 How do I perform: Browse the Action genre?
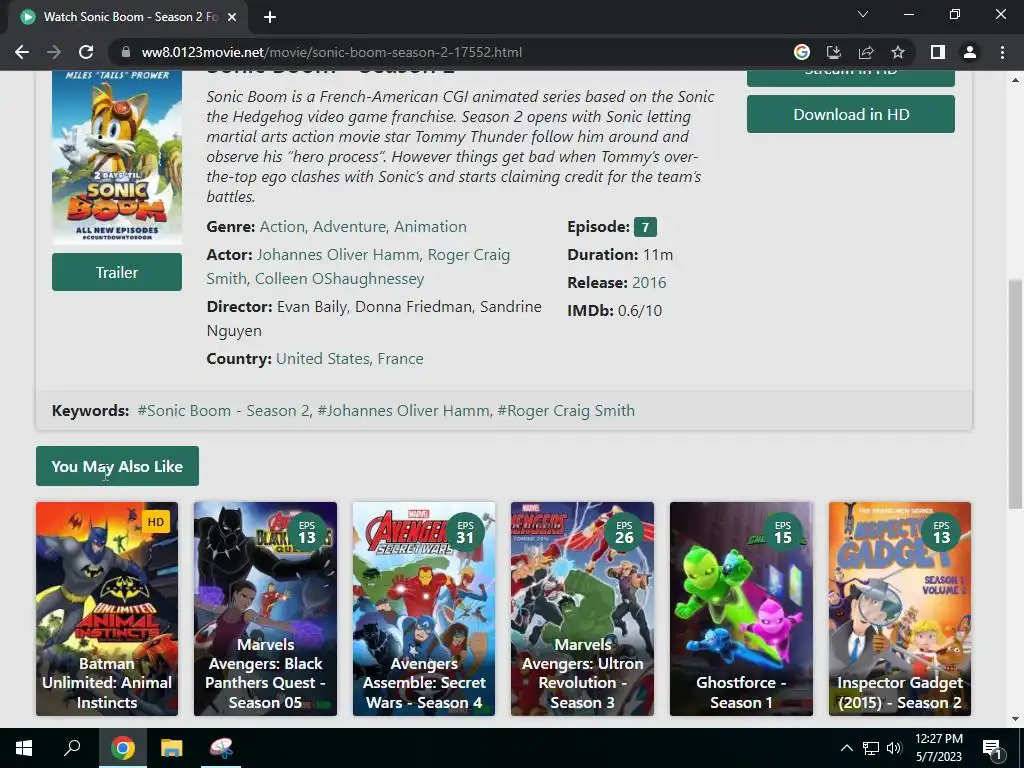282,227
